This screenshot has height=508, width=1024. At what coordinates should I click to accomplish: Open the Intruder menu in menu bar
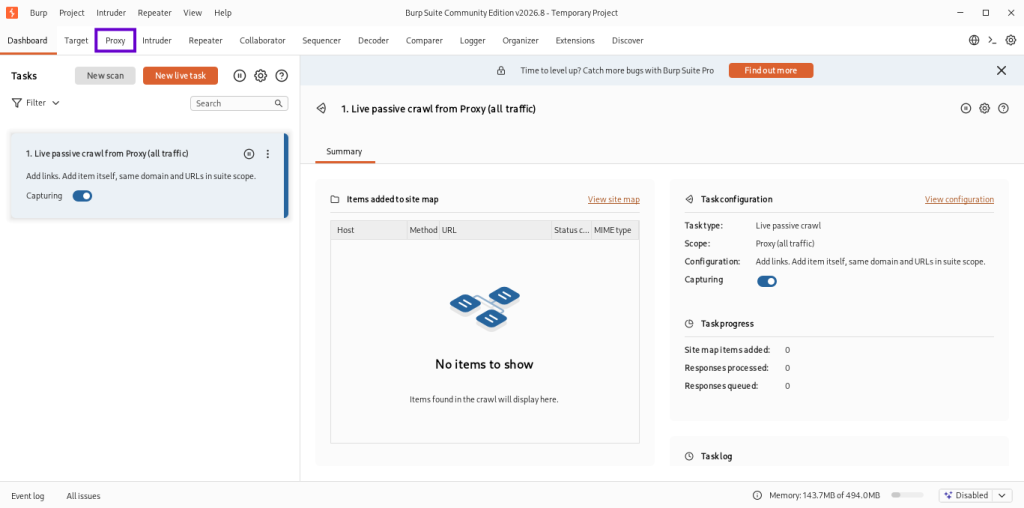point(111,13)
